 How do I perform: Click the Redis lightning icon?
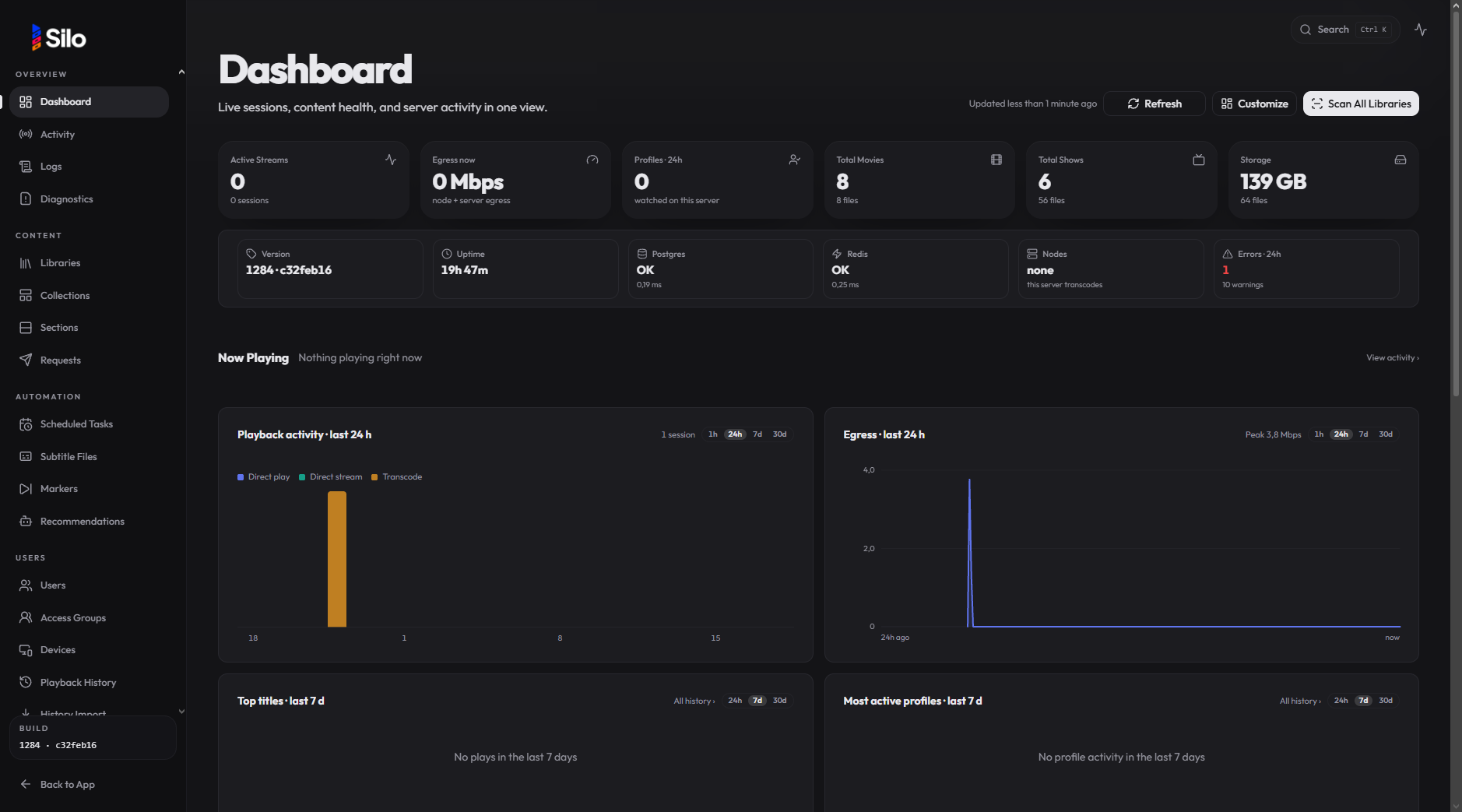[837, 254]
